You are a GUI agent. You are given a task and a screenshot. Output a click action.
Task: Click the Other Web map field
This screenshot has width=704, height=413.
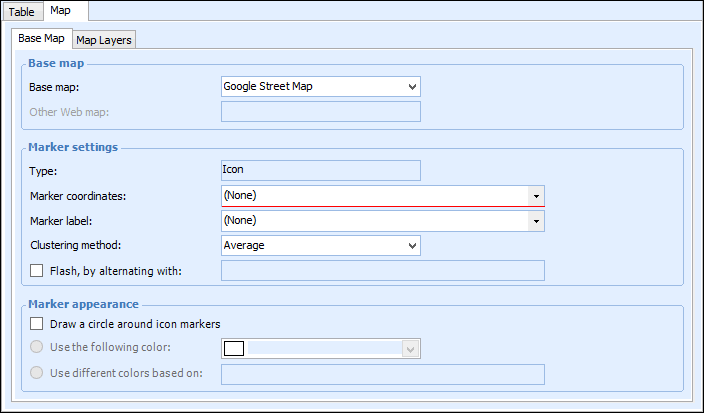(320, 112)
